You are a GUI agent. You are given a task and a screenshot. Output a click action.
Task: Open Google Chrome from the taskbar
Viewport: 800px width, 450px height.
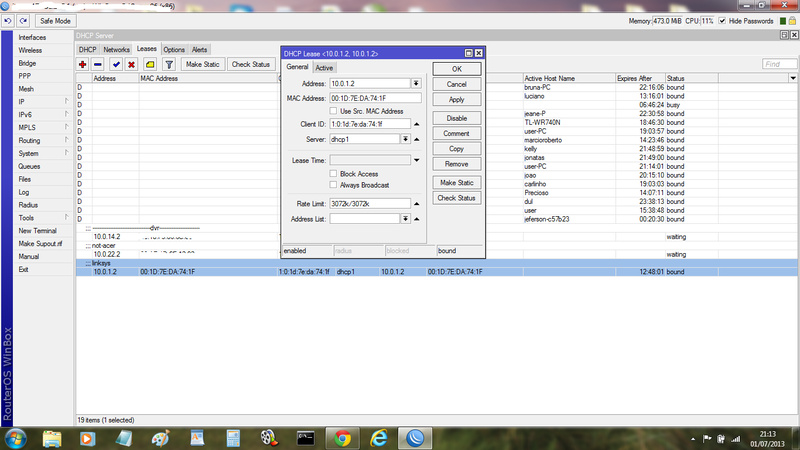tap(342, 438)
